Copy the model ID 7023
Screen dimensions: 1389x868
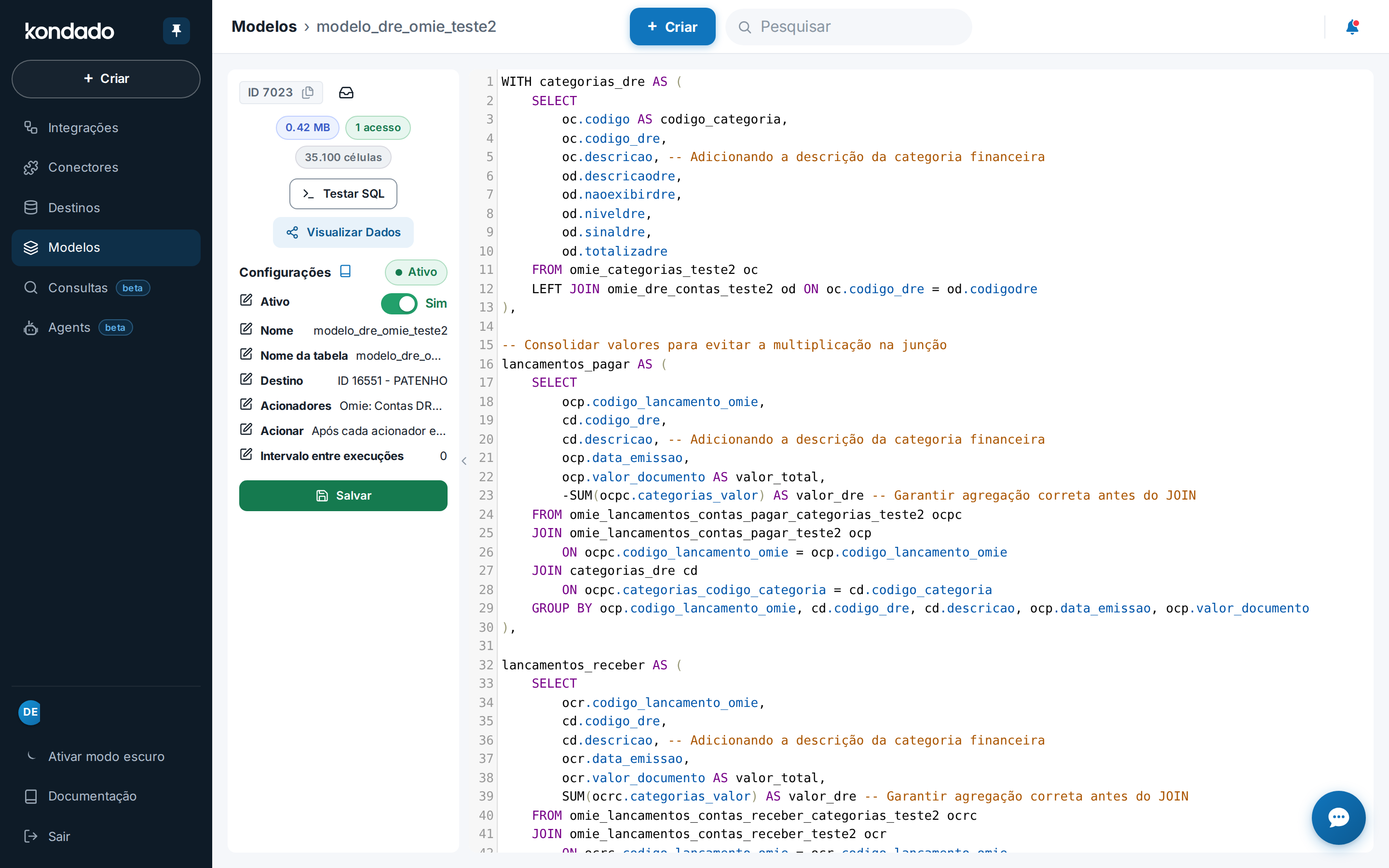(308, 93)
